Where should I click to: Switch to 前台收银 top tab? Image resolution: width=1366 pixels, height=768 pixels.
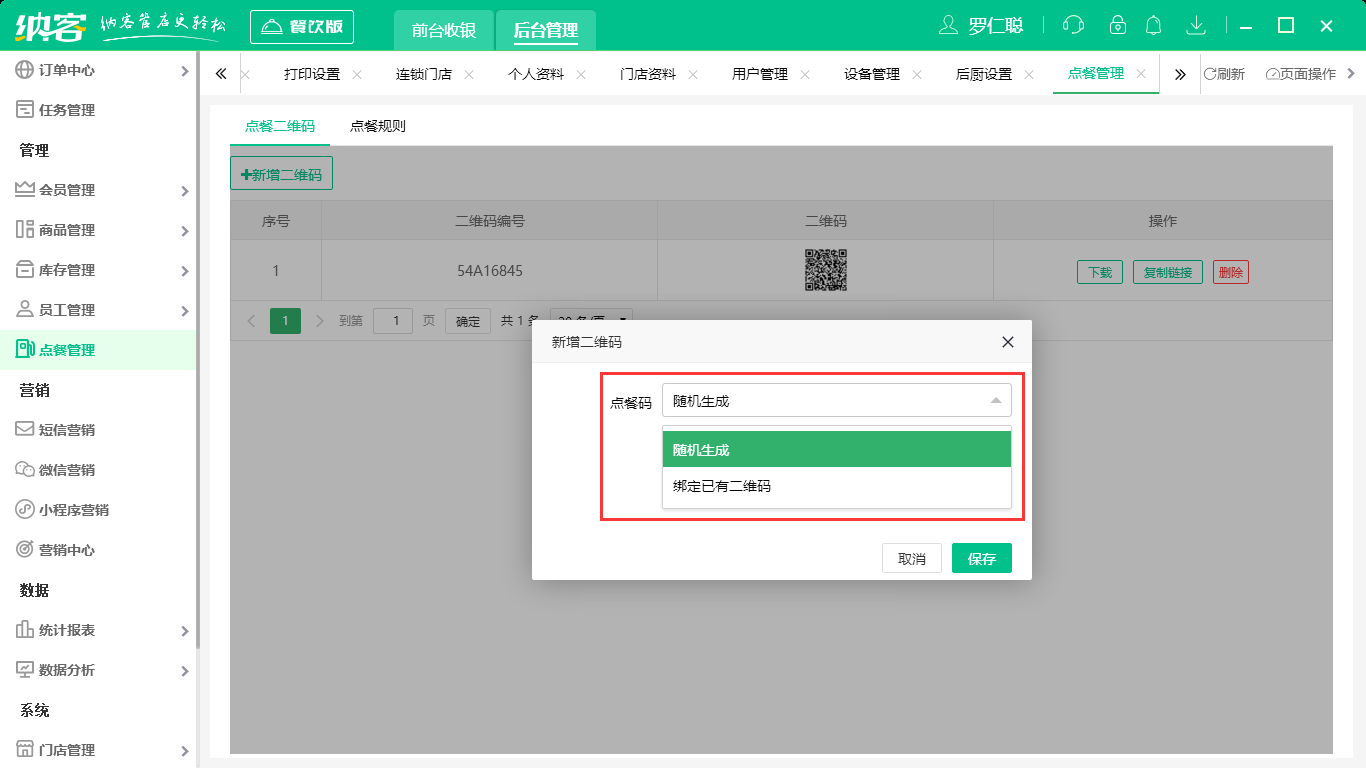(x=443, y=30)
